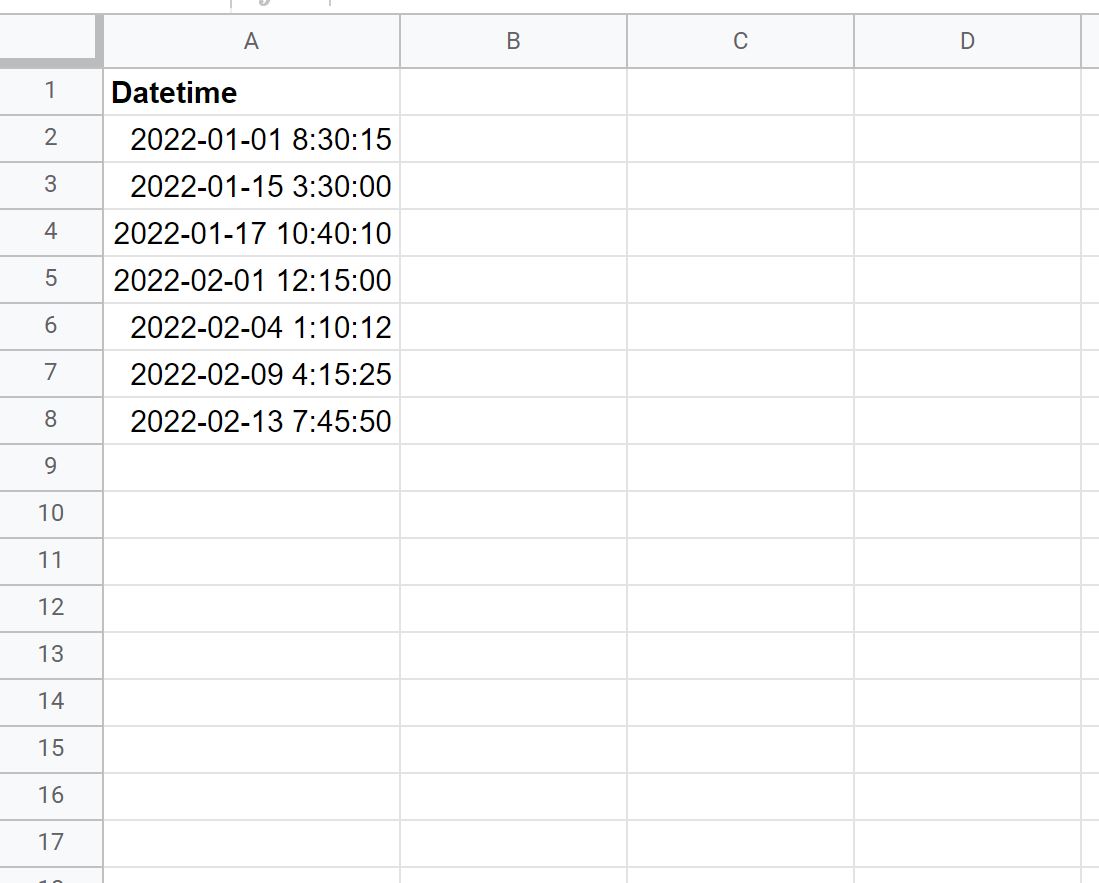The width and height of the screenshot is (1099, 883).
Task: Select row 10 header
Action: 50,513
